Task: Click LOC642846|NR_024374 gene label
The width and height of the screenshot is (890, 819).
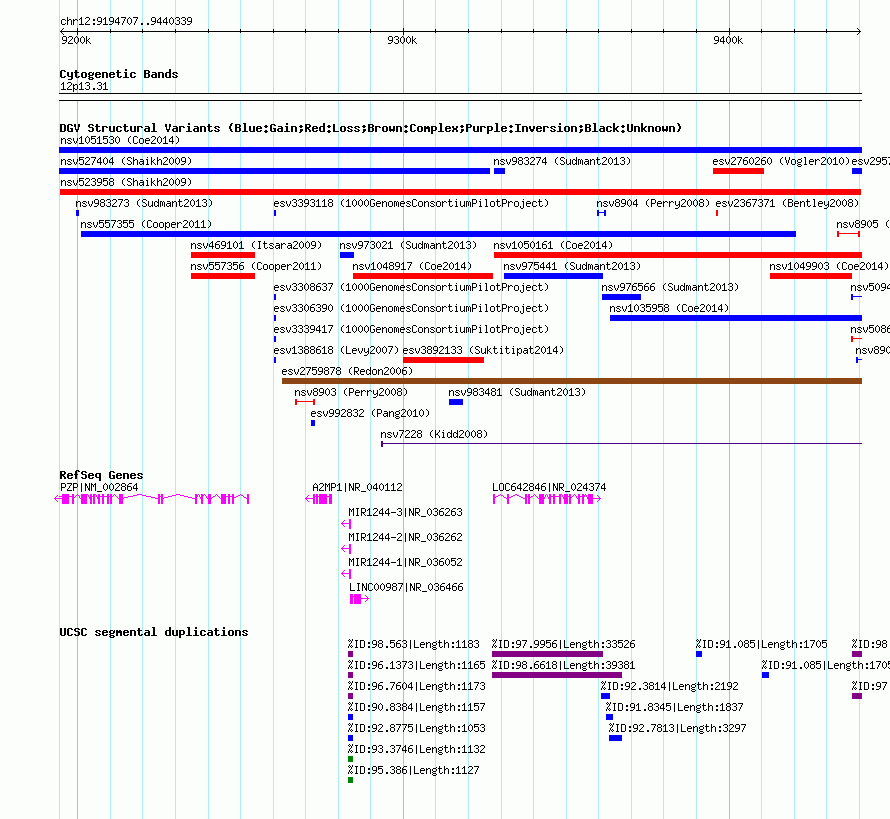Action: coord(549,488)
